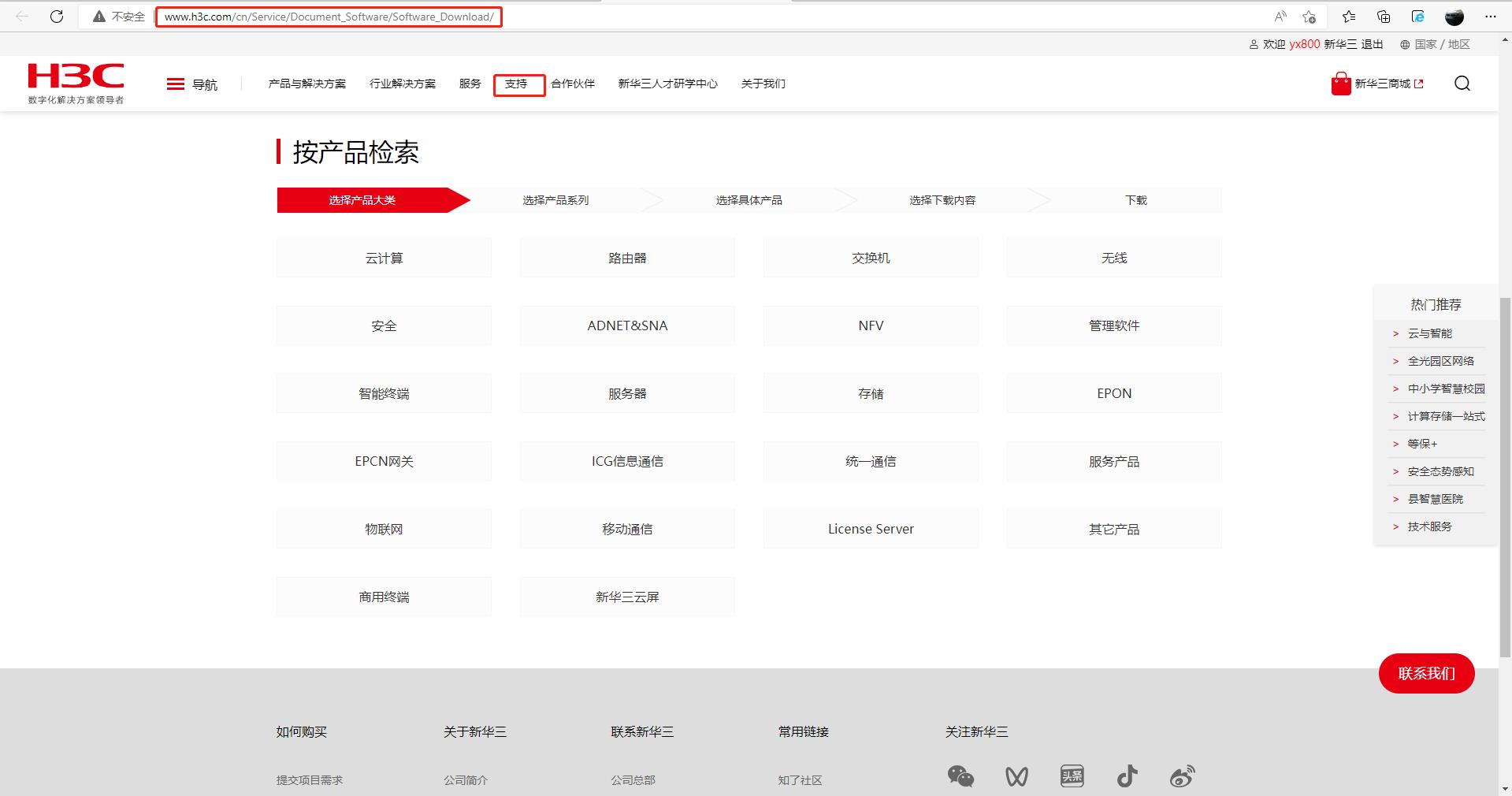Click the IE mode browser icon
The image size is (1512, 796).
tap(1418, 17)
